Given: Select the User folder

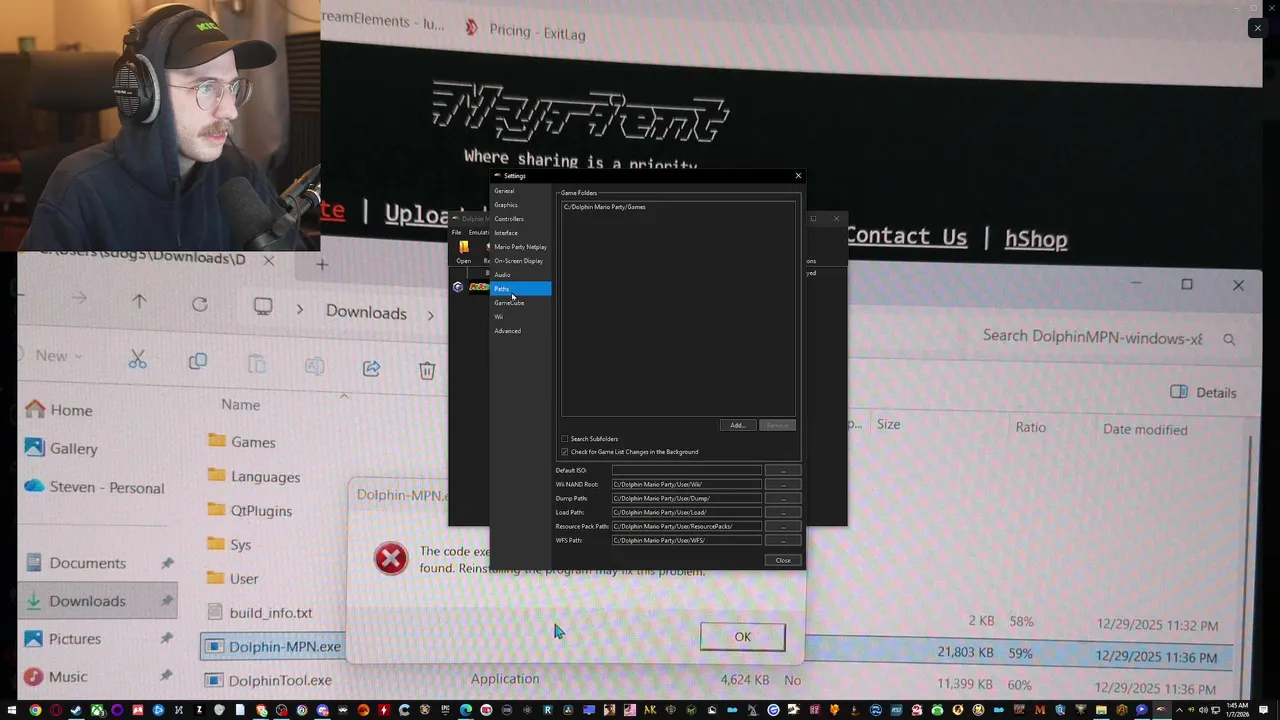Looking at the screenshot, I should point(233,578).
